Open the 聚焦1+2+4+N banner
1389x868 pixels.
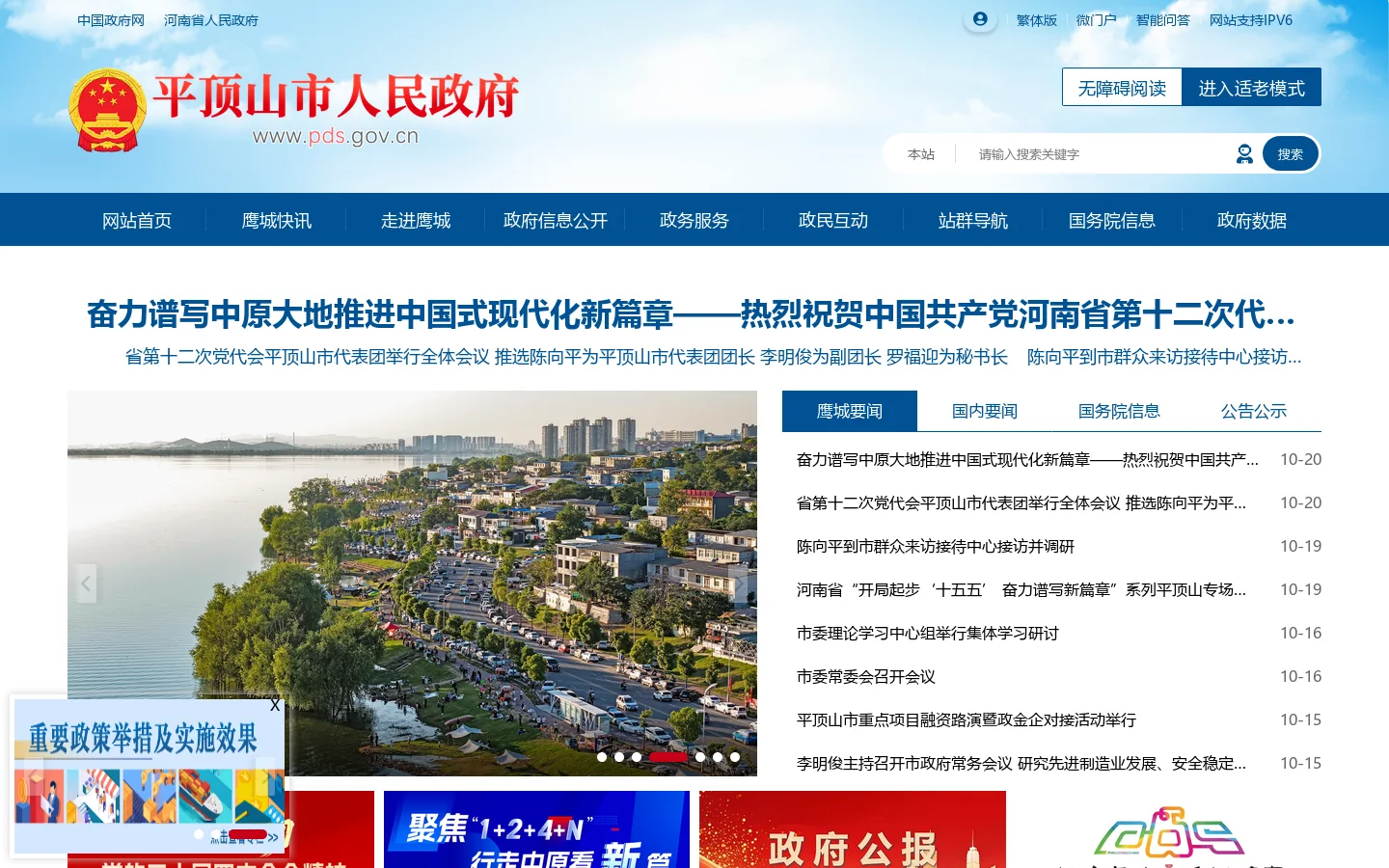click(536, 829)
